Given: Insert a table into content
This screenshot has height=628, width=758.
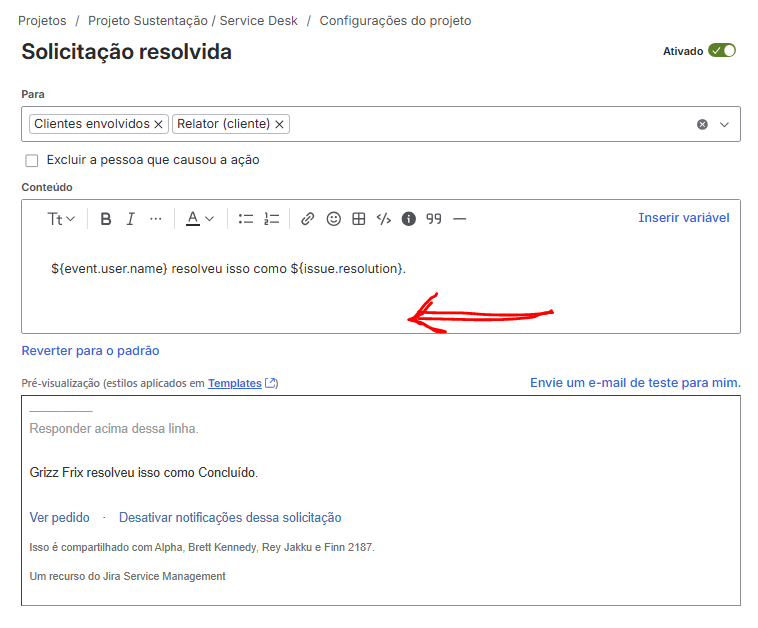Looking at the screenshot, I should pos(359,219).
